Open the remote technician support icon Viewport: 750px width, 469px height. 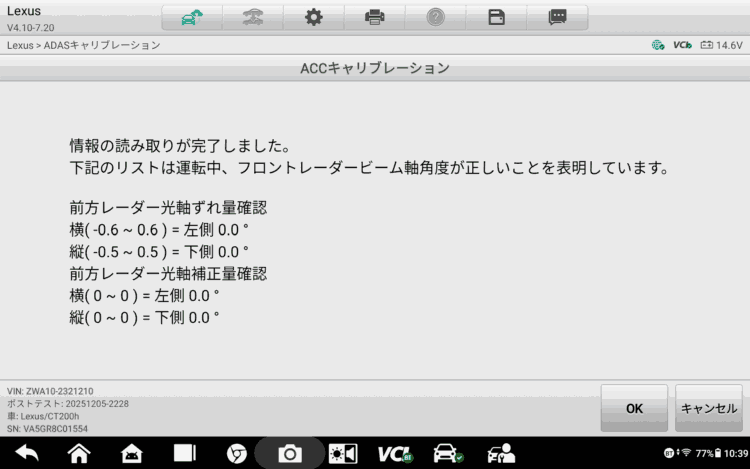[x=501, y=453]
